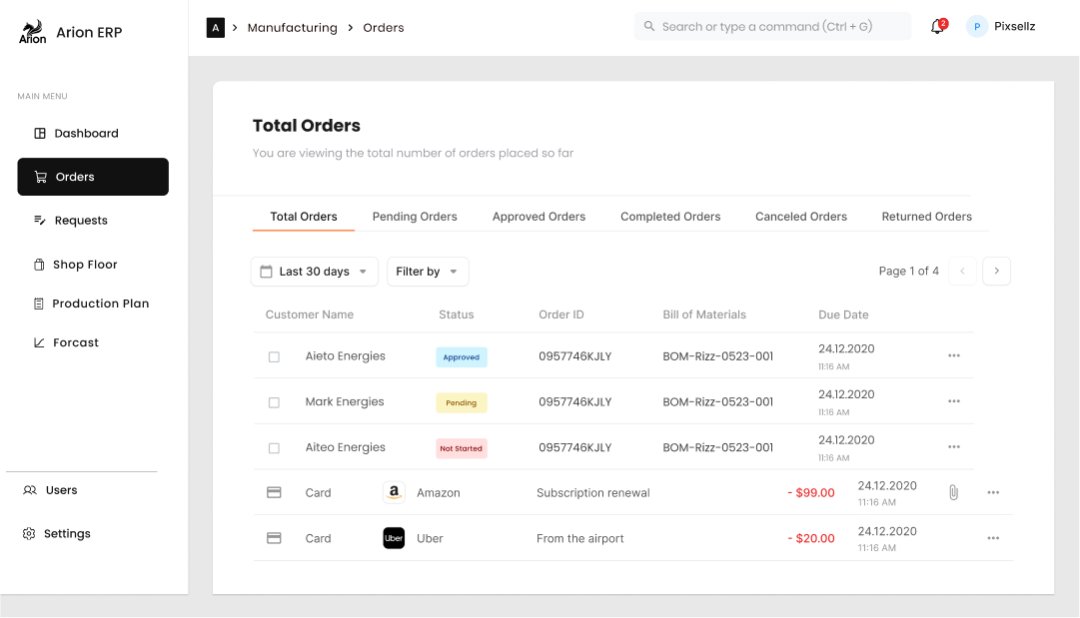Open notifications bell icon
This screenshot has height=618, width=1080.
click(x=938, y=26)
